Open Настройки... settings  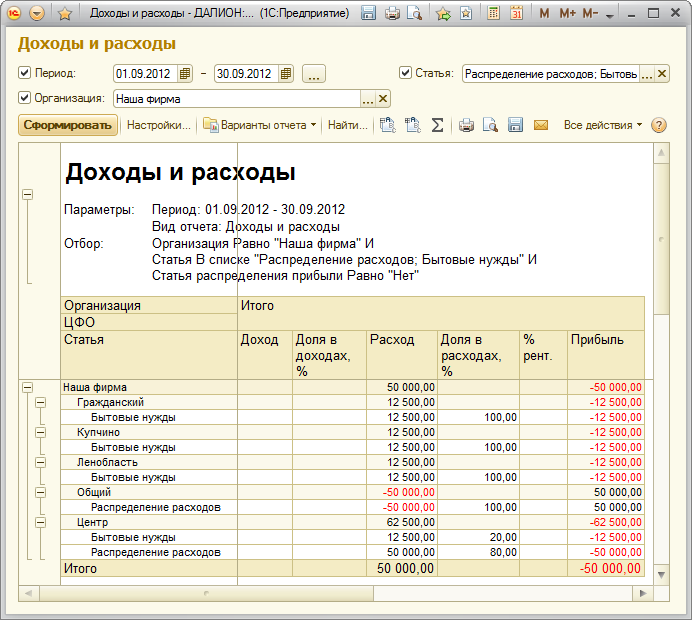tap(158, 125)
